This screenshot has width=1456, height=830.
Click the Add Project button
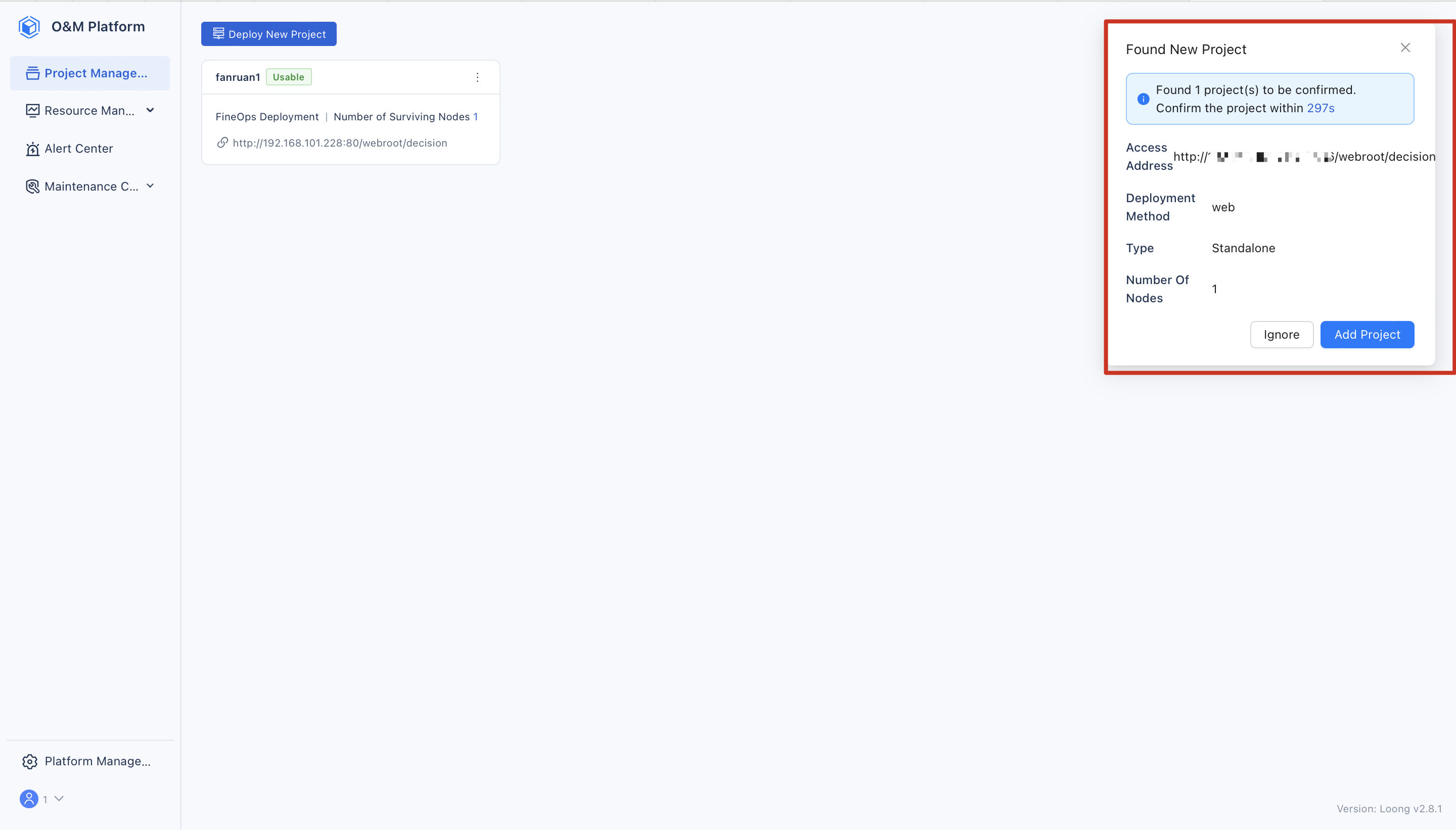click(x=1367, y=335)
